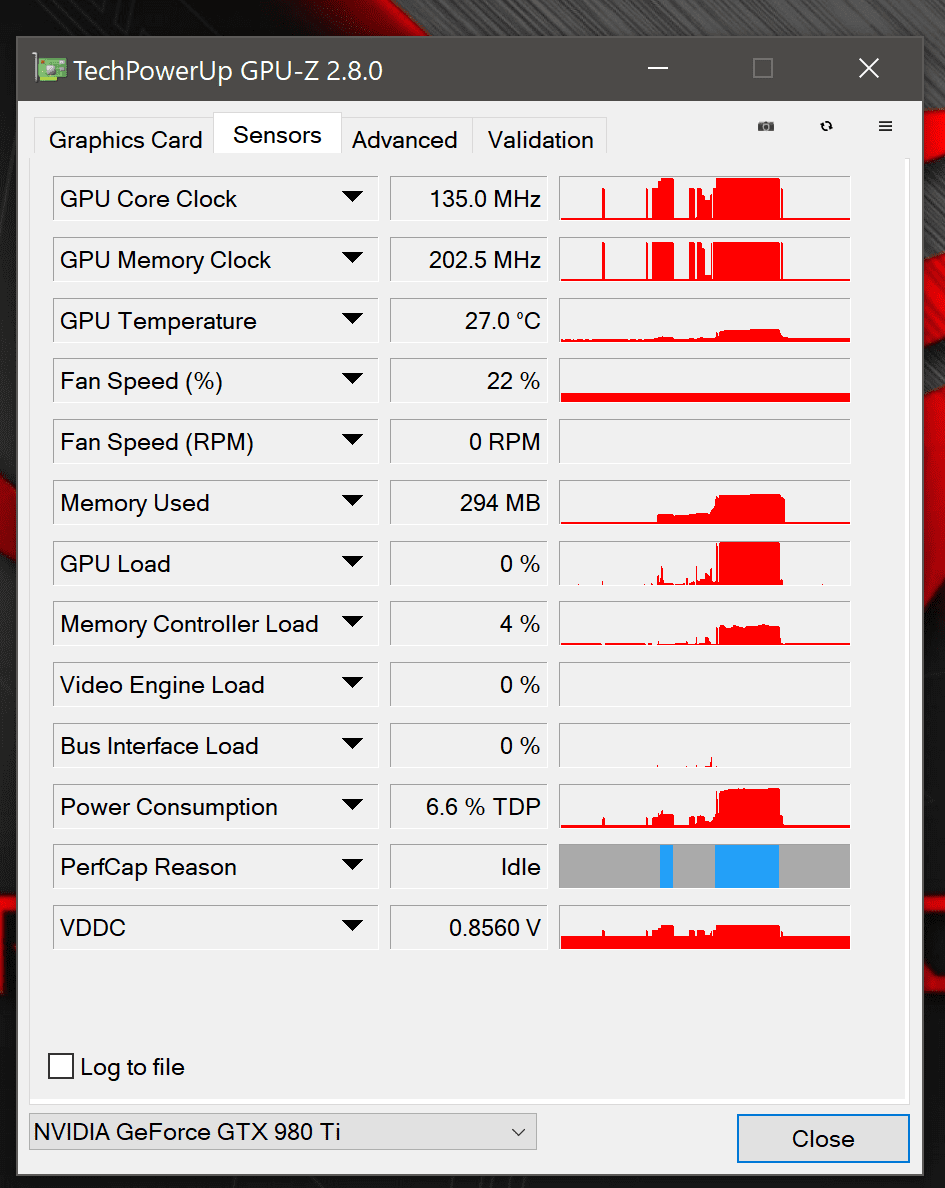Click the GPU Core Clock history graph
945x1188 pixels.
(x=705, y=199)
